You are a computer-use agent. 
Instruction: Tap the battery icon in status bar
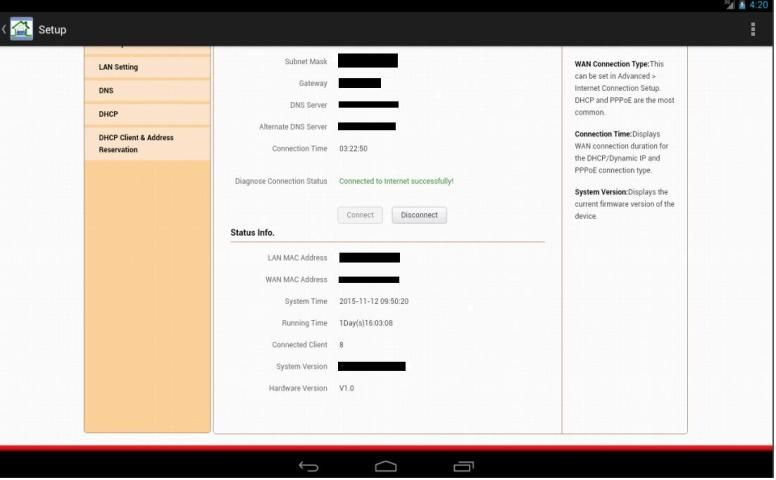[x=743, y=5]
